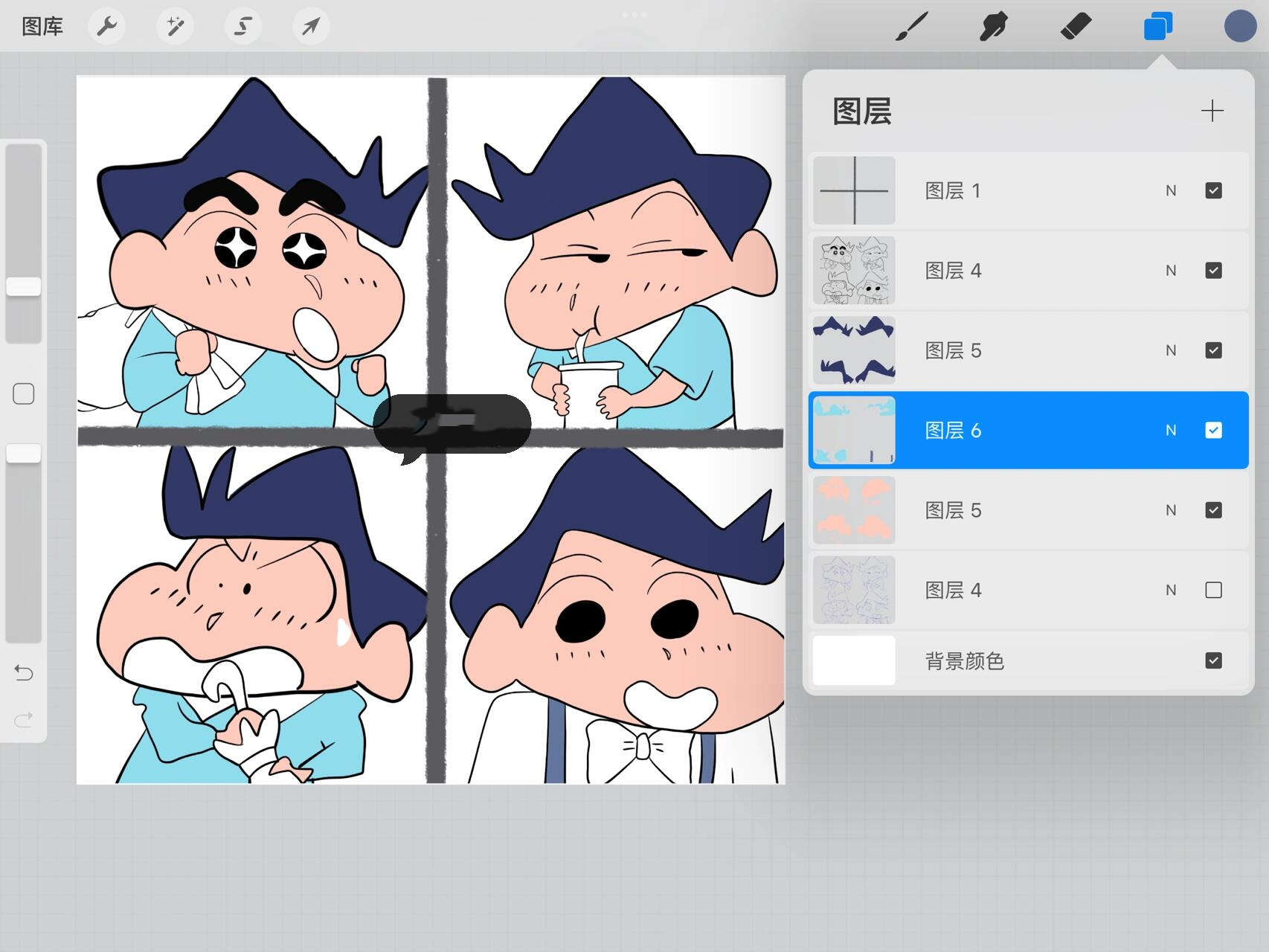The image size is (1269, 952).
Task: Open blend mode N for 图层 6
Action: [1171, 431]
